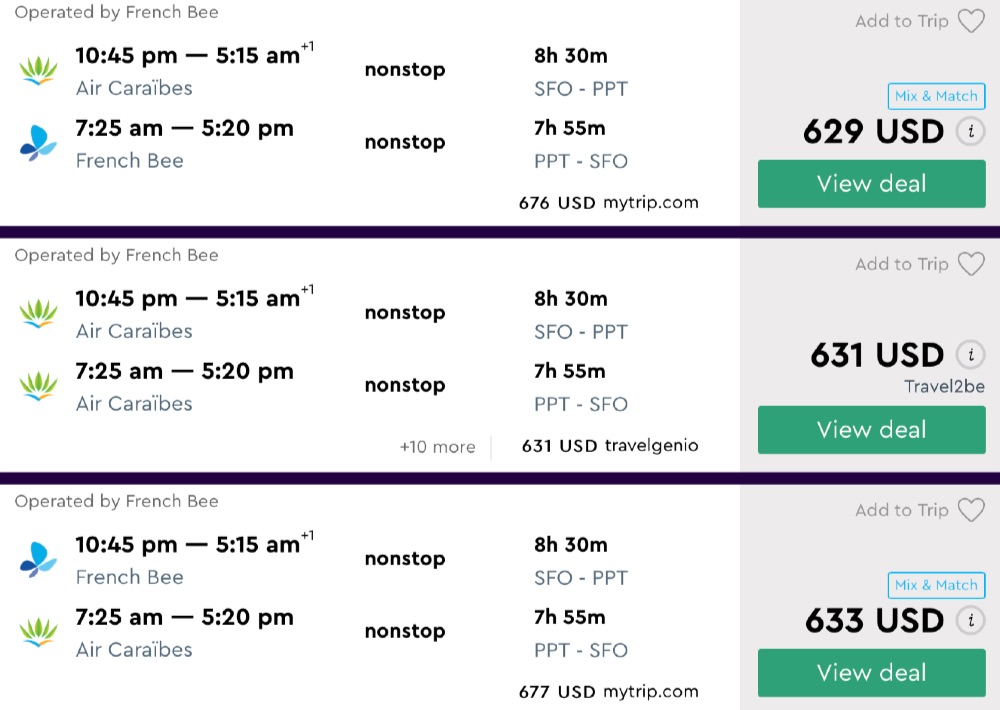Open the 676 USD mytrip.com offer
1000x710 pixels.
tap(608, 203)
